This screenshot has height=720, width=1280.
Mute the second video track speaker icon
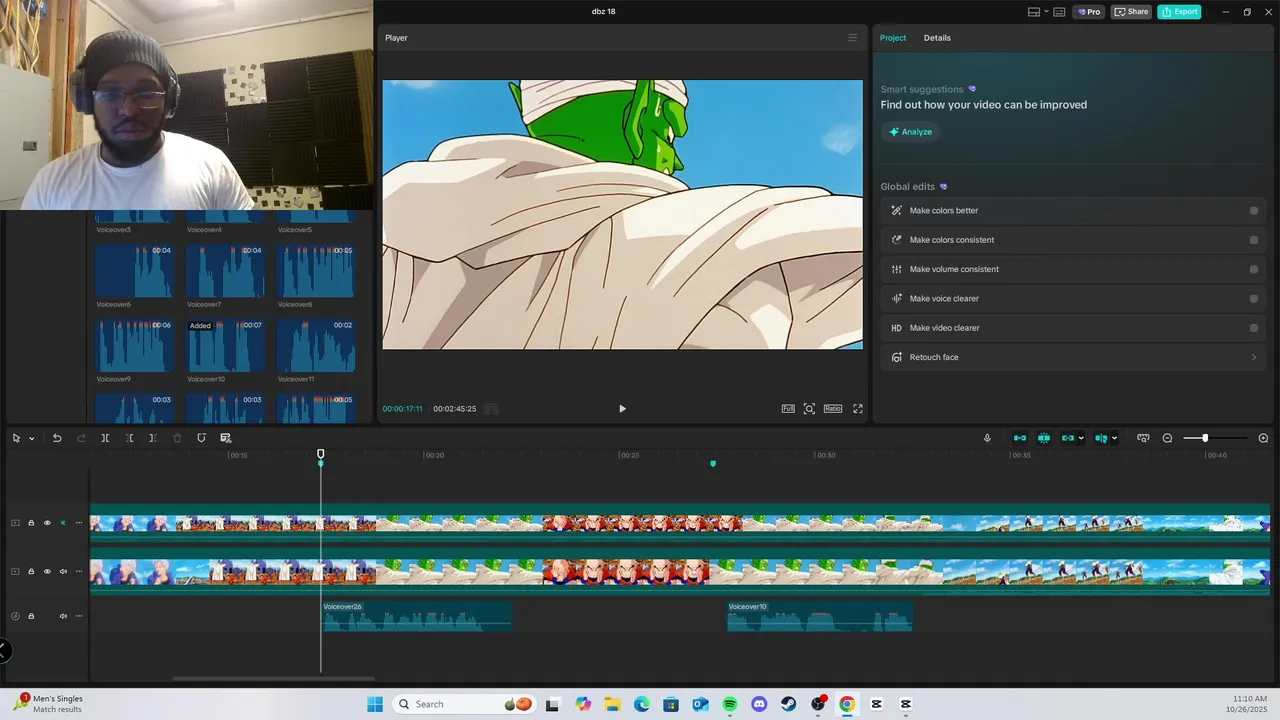pos(63,572)
